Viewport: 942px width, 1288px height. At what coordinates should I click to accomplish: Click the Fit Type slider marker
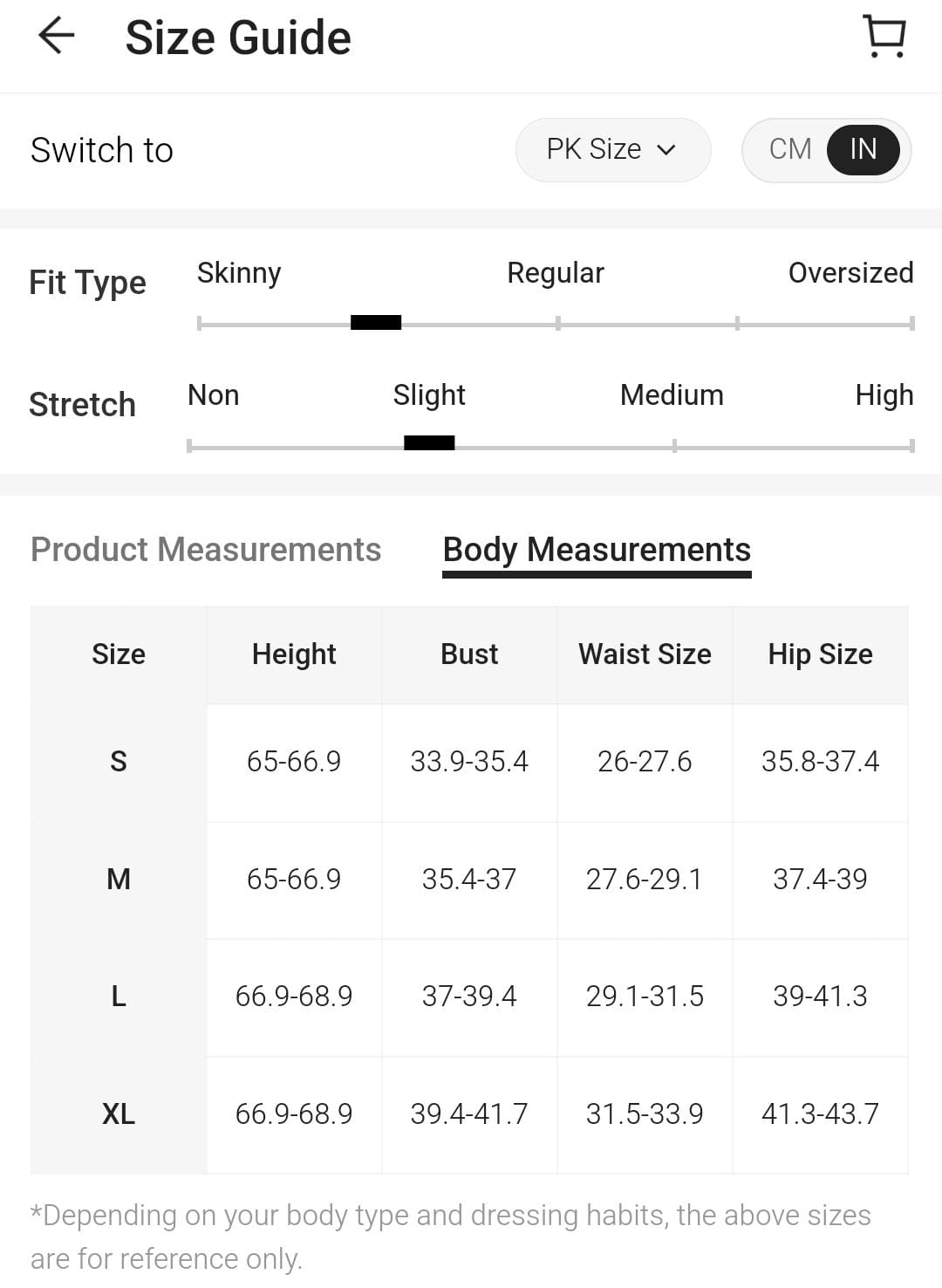376,323
